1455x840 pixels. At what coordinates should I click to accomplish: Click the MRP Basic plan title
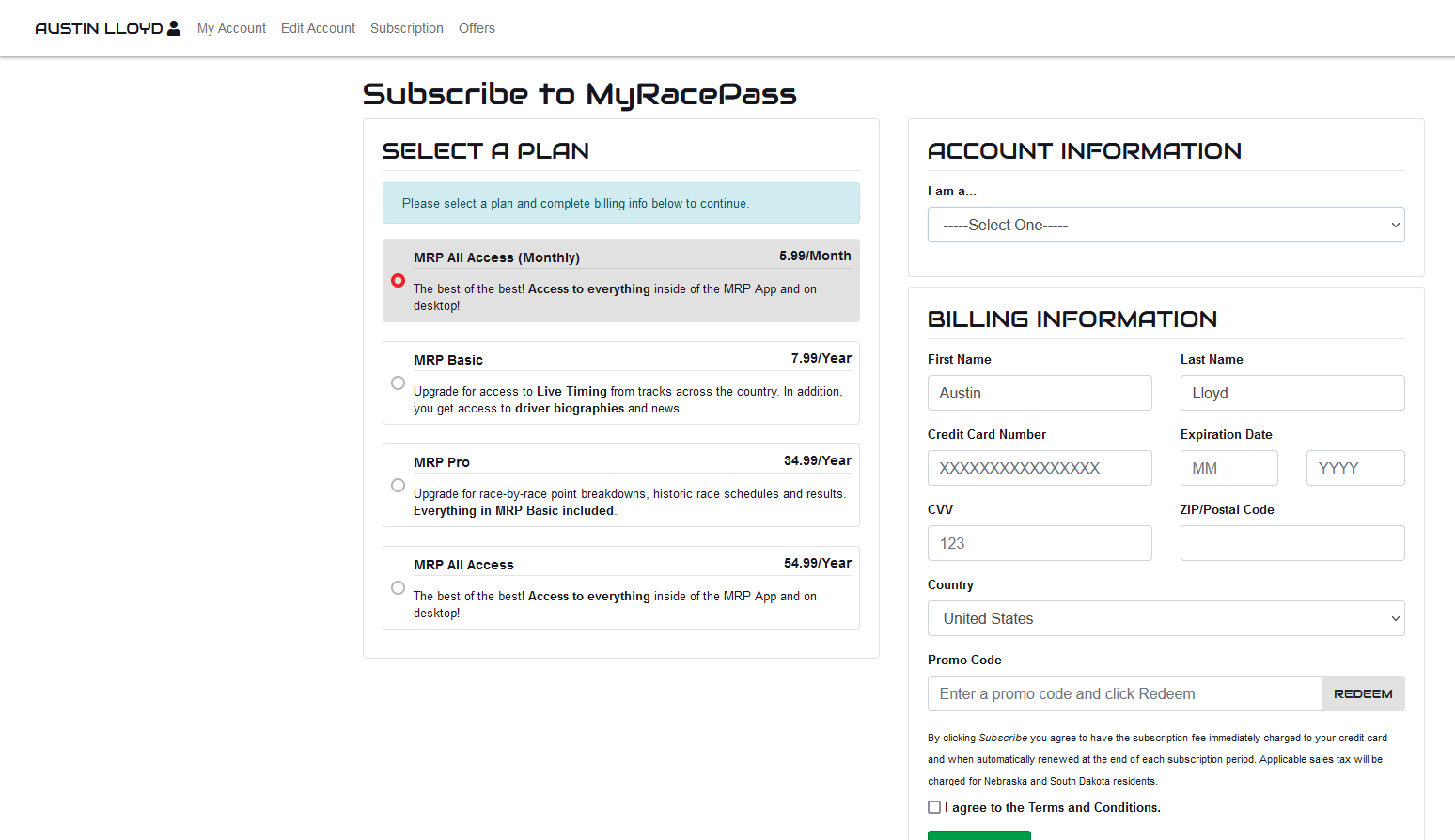point(448,360)
